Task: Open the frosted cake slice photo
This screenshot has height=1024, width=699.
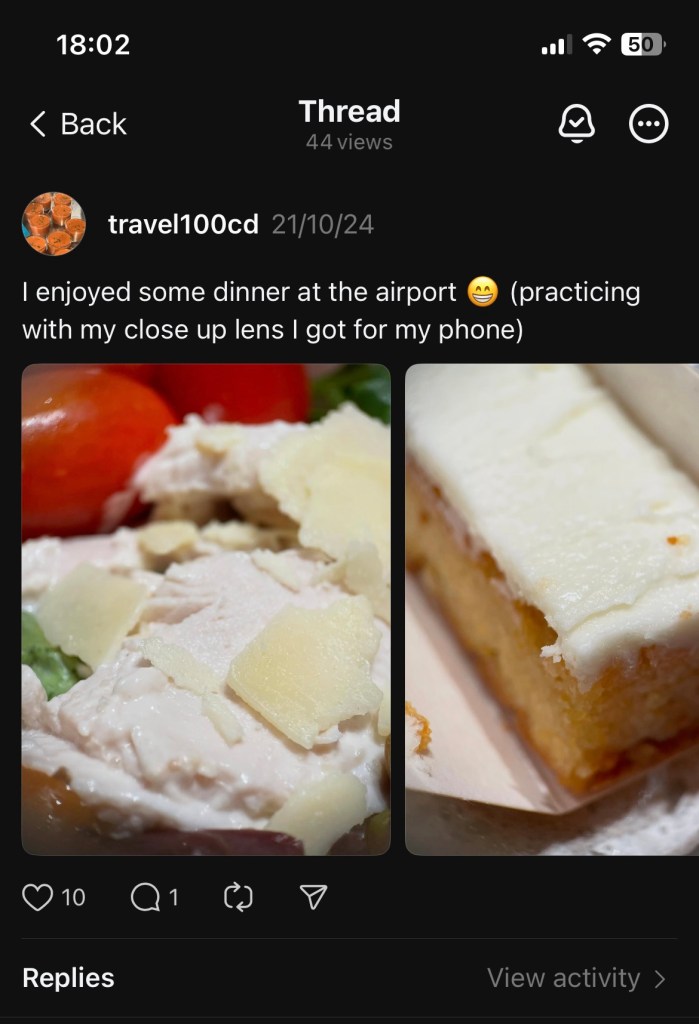Action: pos(552,609)
